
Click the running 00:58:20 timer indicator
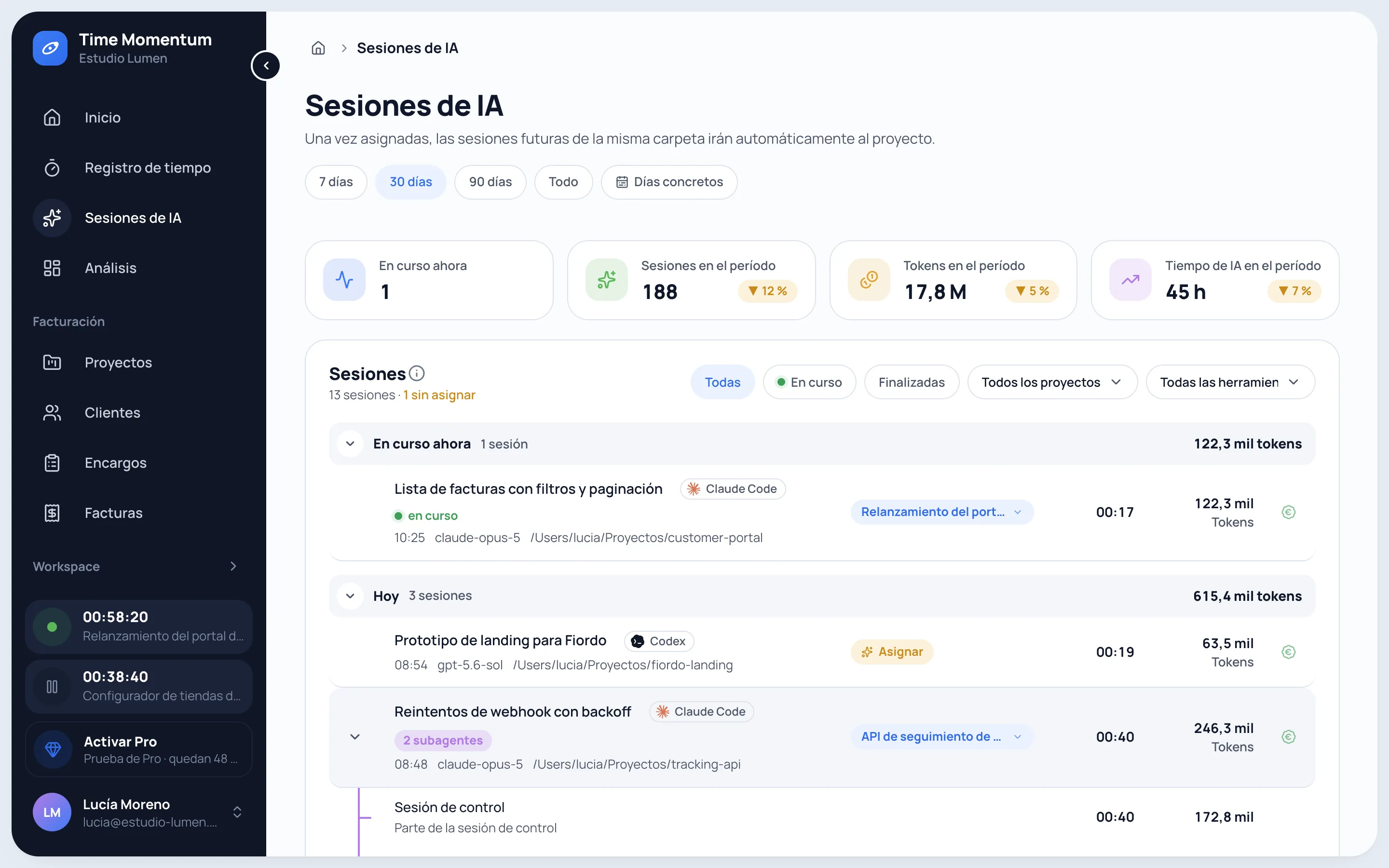pyautogui.click(x=52, y=627)
